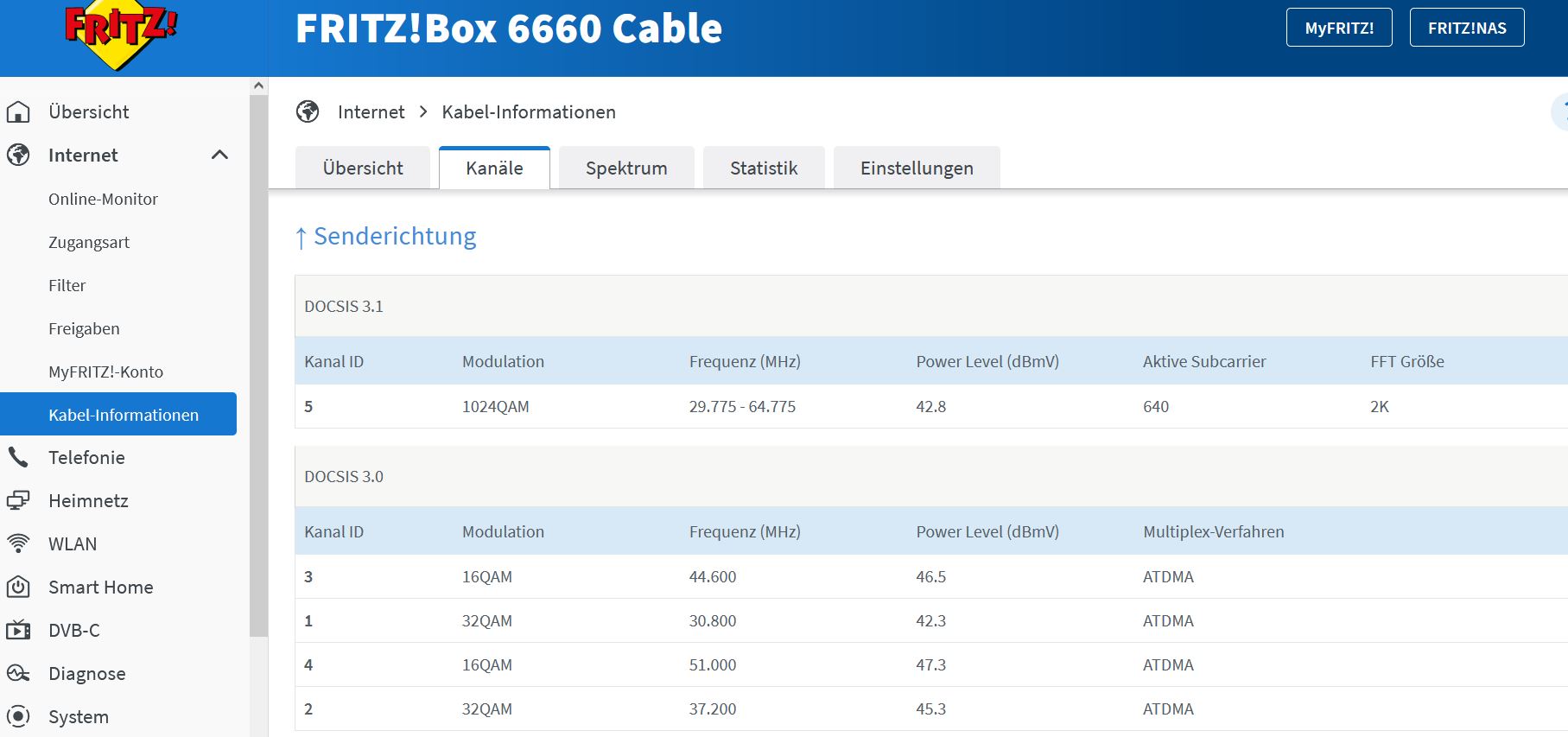Click the house icon beside Übersicht
Image resolution: width=1568 pixels, height=737 pixels.
[x=18, y=112]
